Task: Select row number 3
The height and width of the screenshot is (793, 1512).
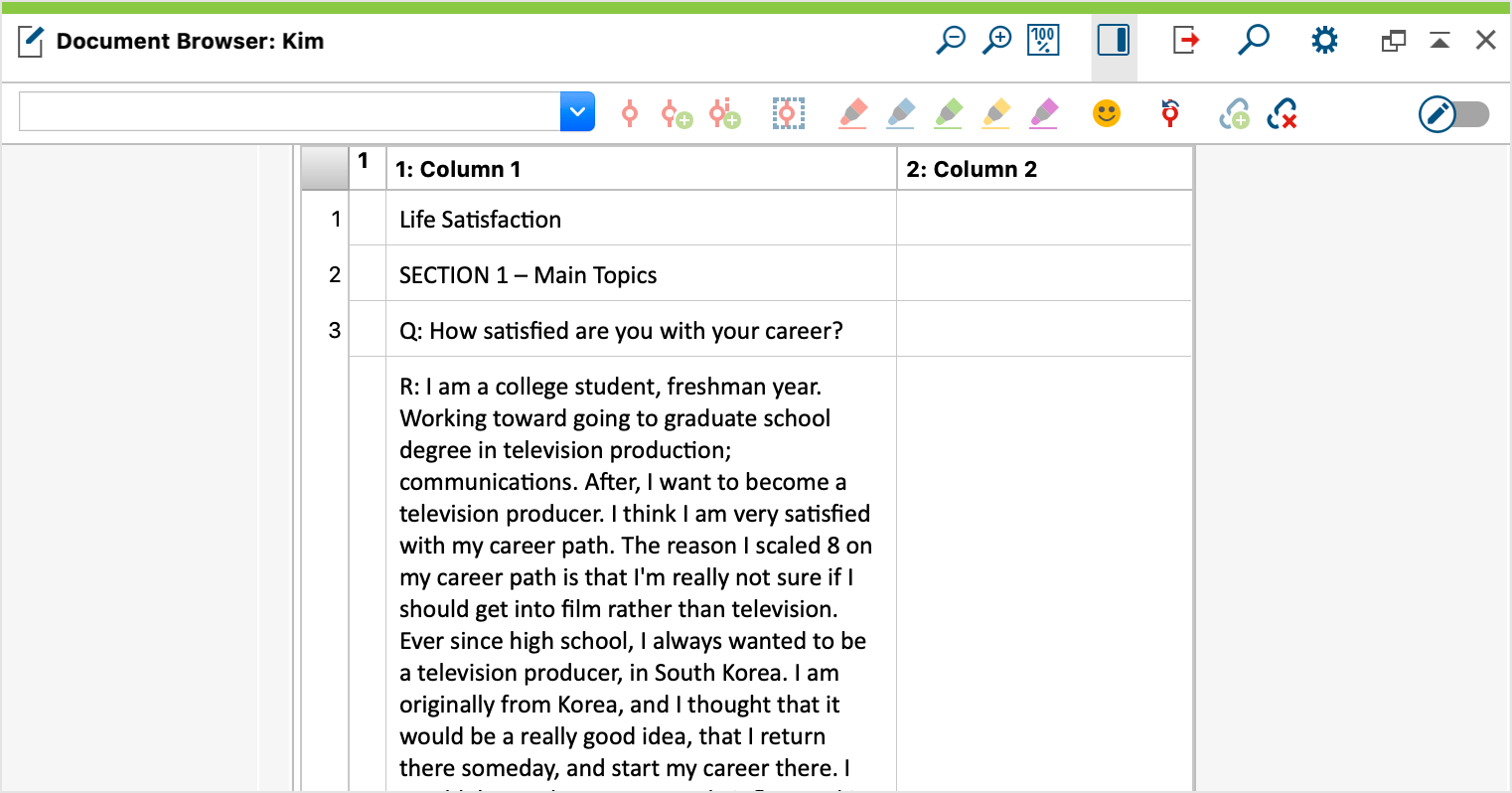Action: (x=335, y=330)
